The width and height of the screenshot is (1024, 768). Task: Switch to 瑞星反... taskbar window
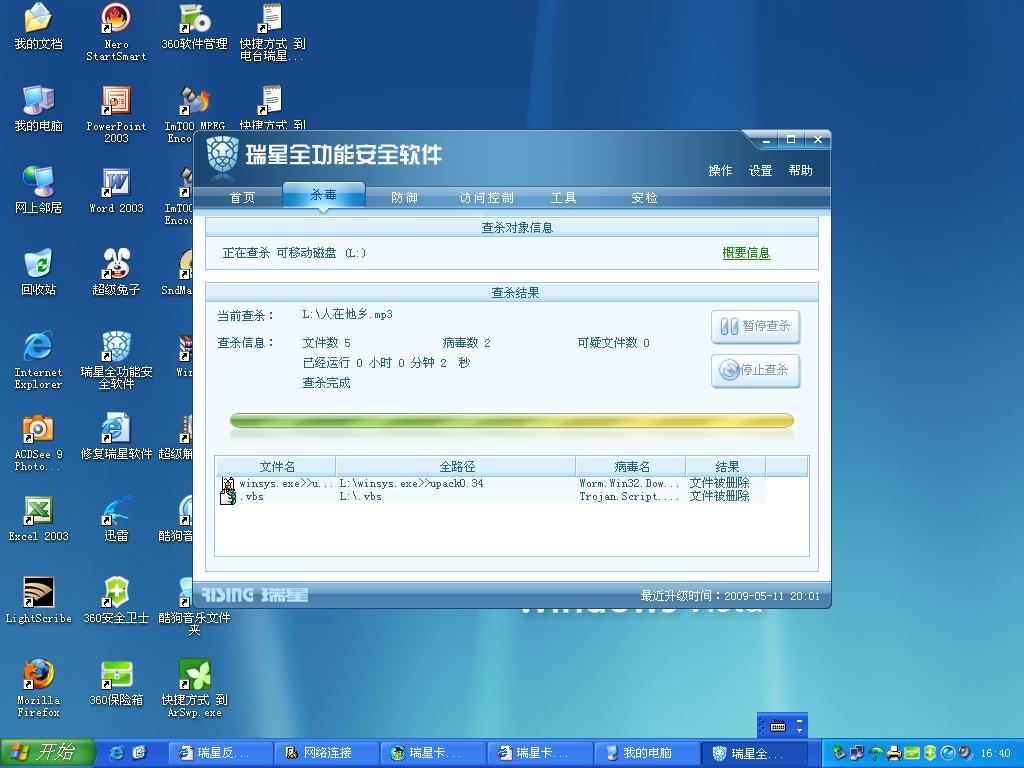click(221, 753)
